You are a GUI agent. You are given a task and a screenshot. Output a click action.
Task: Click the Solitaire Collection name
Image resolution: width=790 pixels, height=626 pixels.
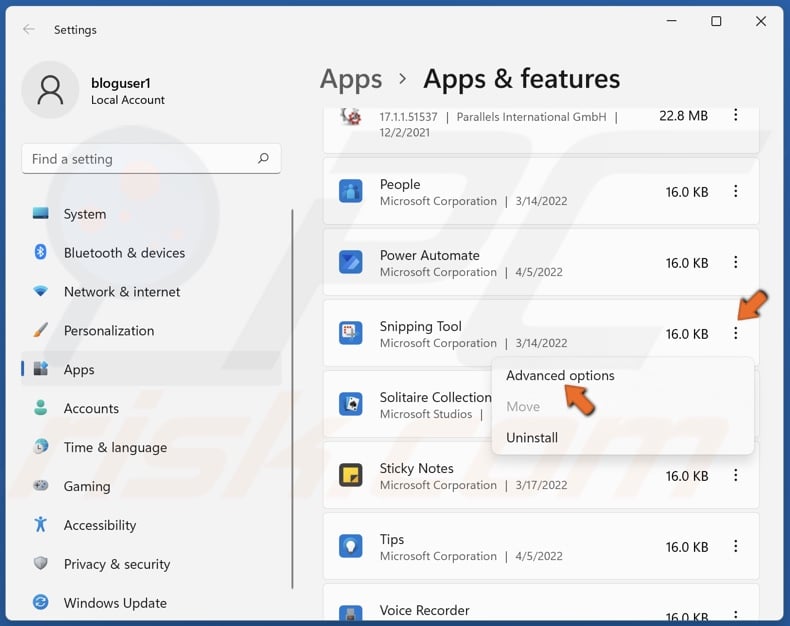[435, 397]
